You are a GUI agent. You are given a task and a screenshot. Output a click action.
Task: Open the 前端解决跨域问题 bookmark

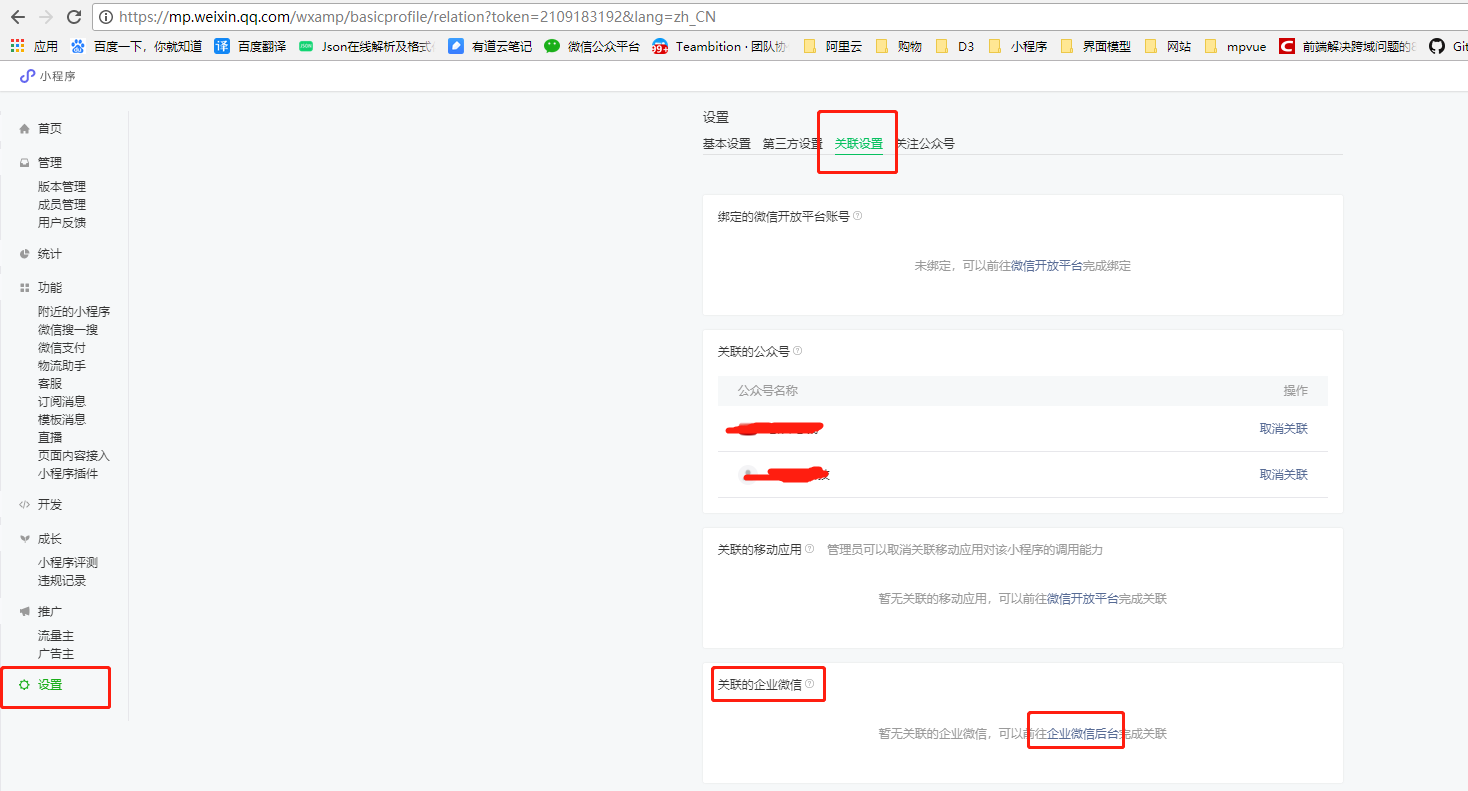click(1348, 46)
